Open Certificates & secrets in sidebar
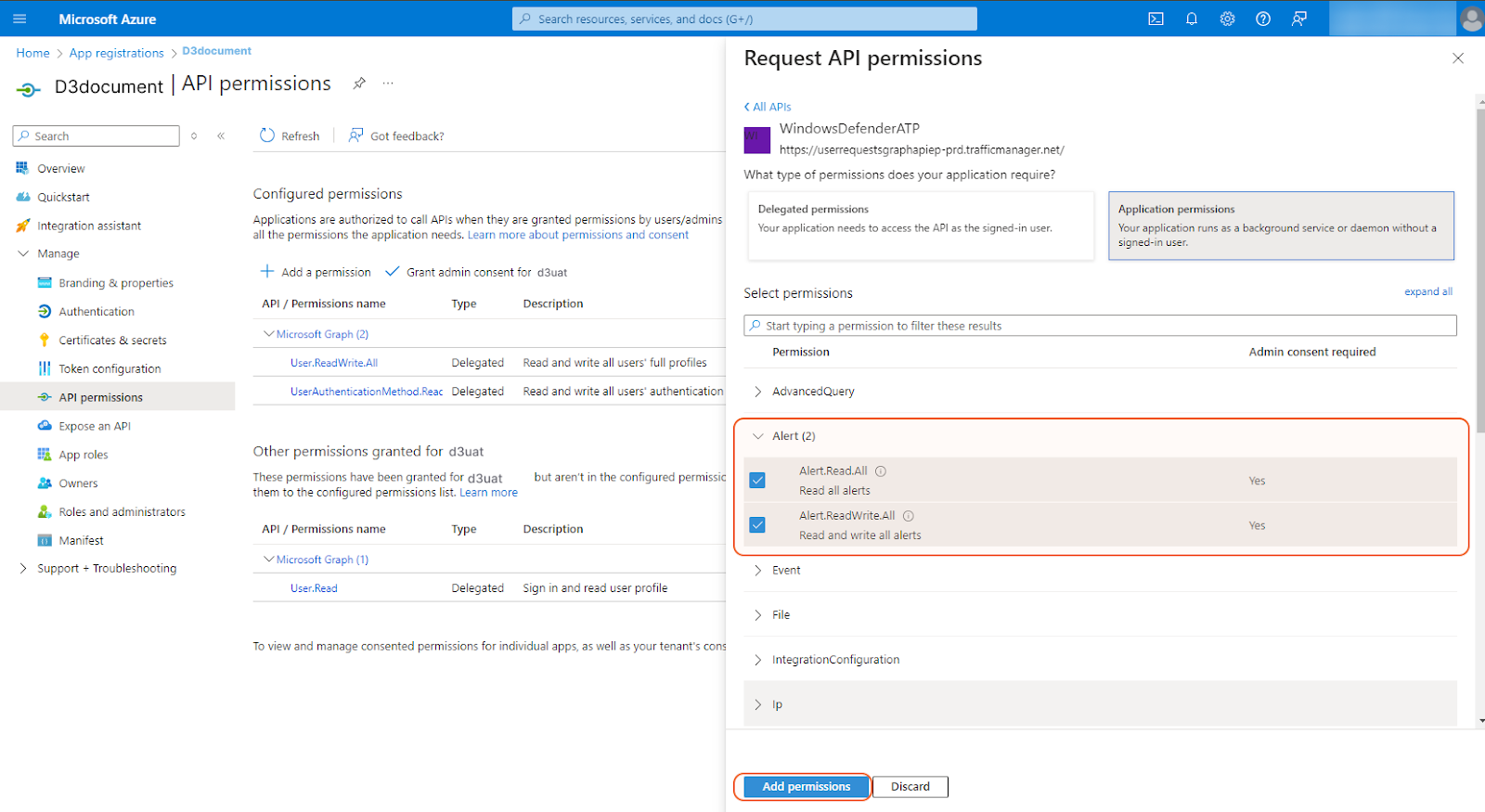The height and width of the screenshot is (812, 1485). tap(112, 341)
